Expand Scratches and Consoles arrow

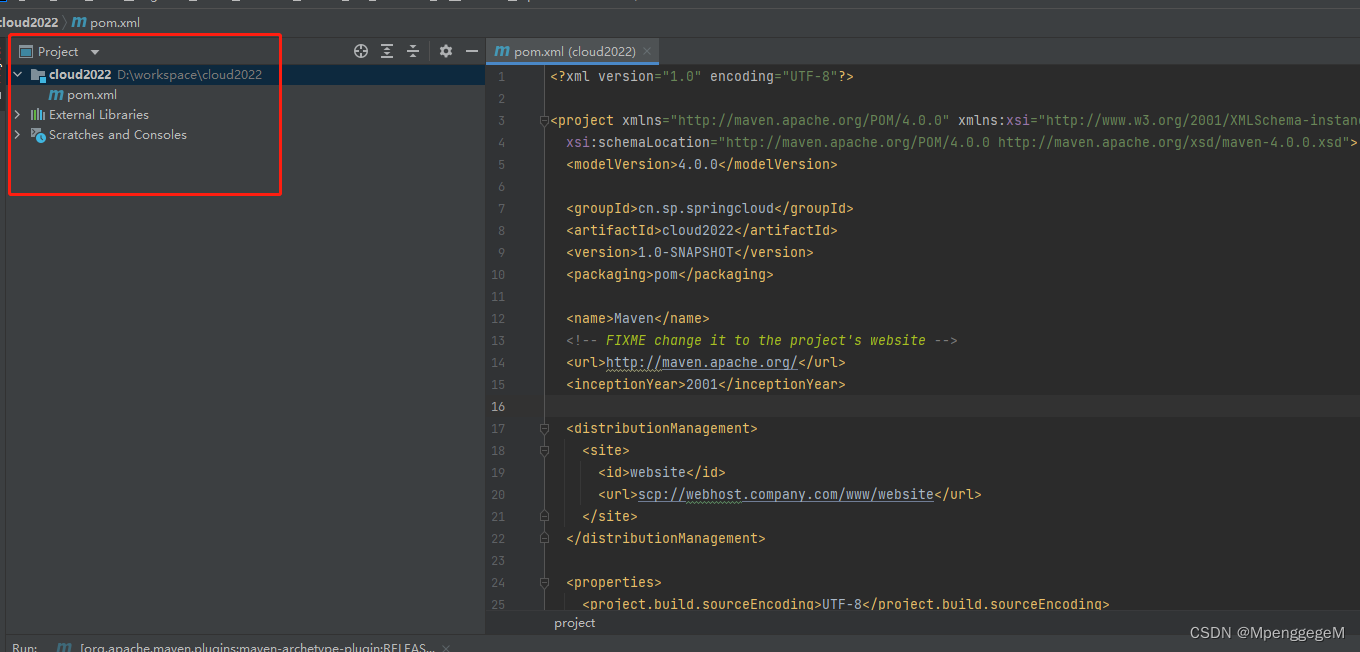17,134
